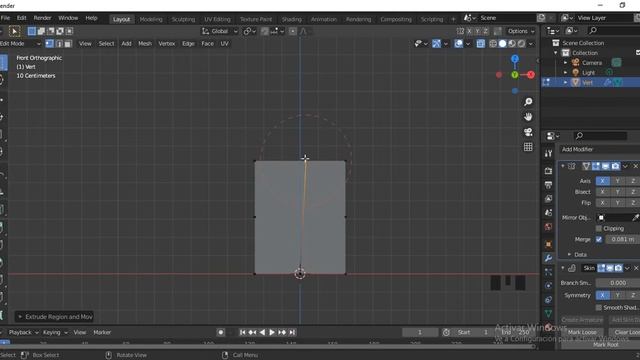The image size is (640, 360).
Task: Open the World properties tab icon
Action: [548, 227]
